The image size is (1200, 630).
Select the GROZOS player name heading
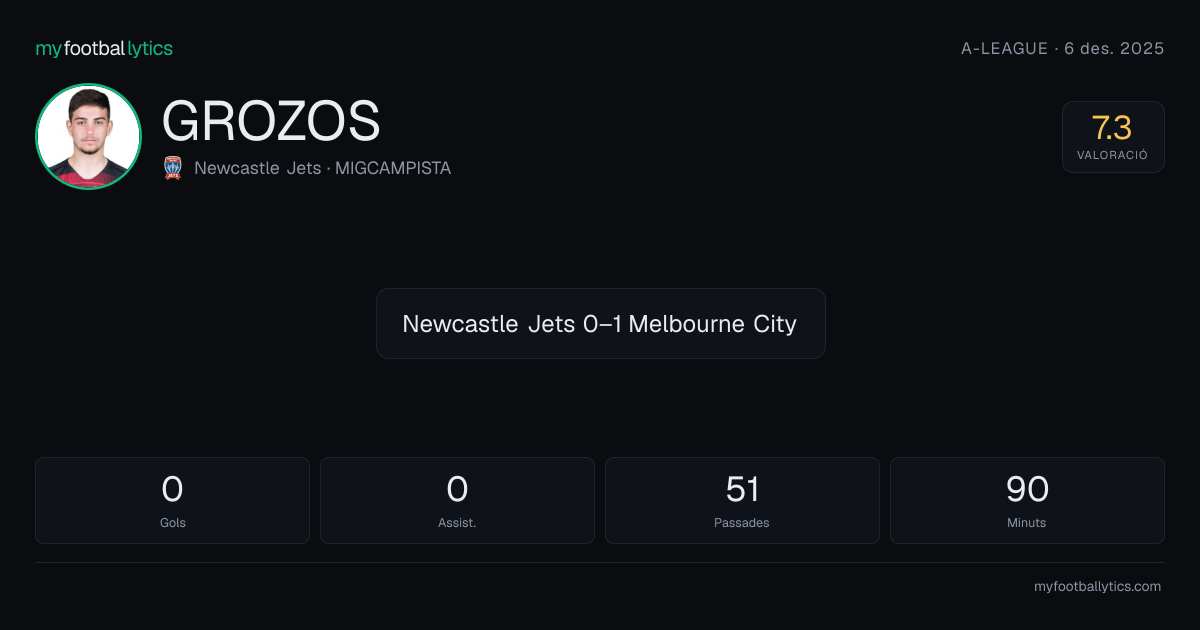click(x=271, y=121)
